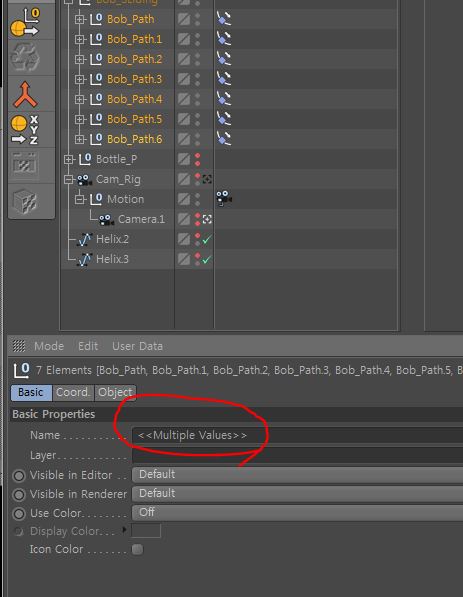Select the axis XYZ coordinate tool icon
463x597 pixels.
click(x=25, y=129)
